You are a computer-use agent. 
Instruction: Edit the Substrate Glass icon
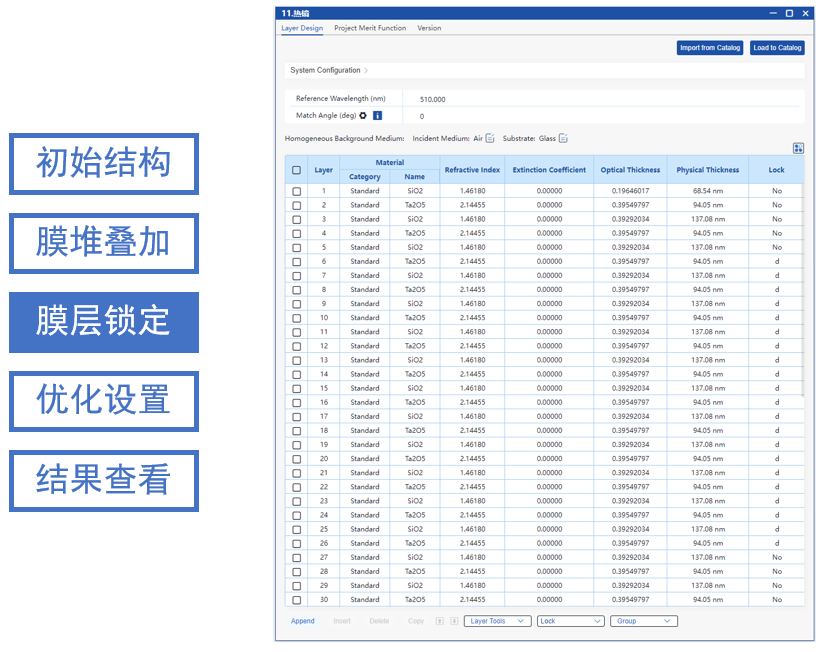point(563,139)
